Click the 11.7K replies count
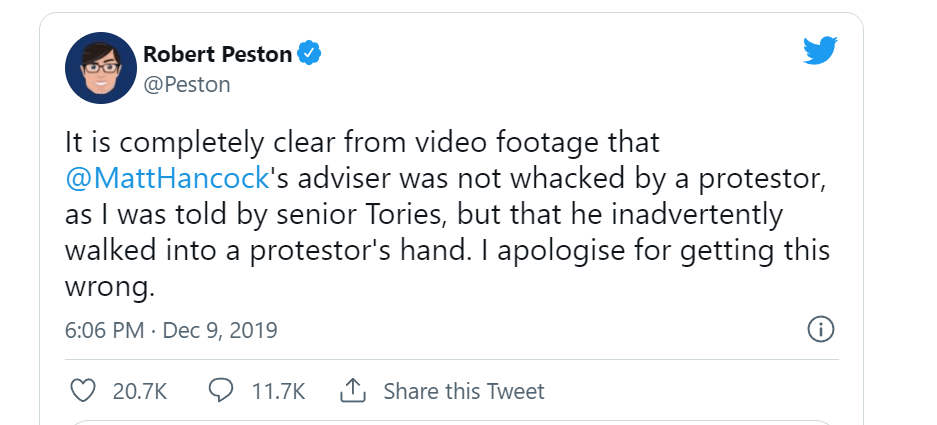The width and height of the screenshot is (937, 425). click(277, 391)
